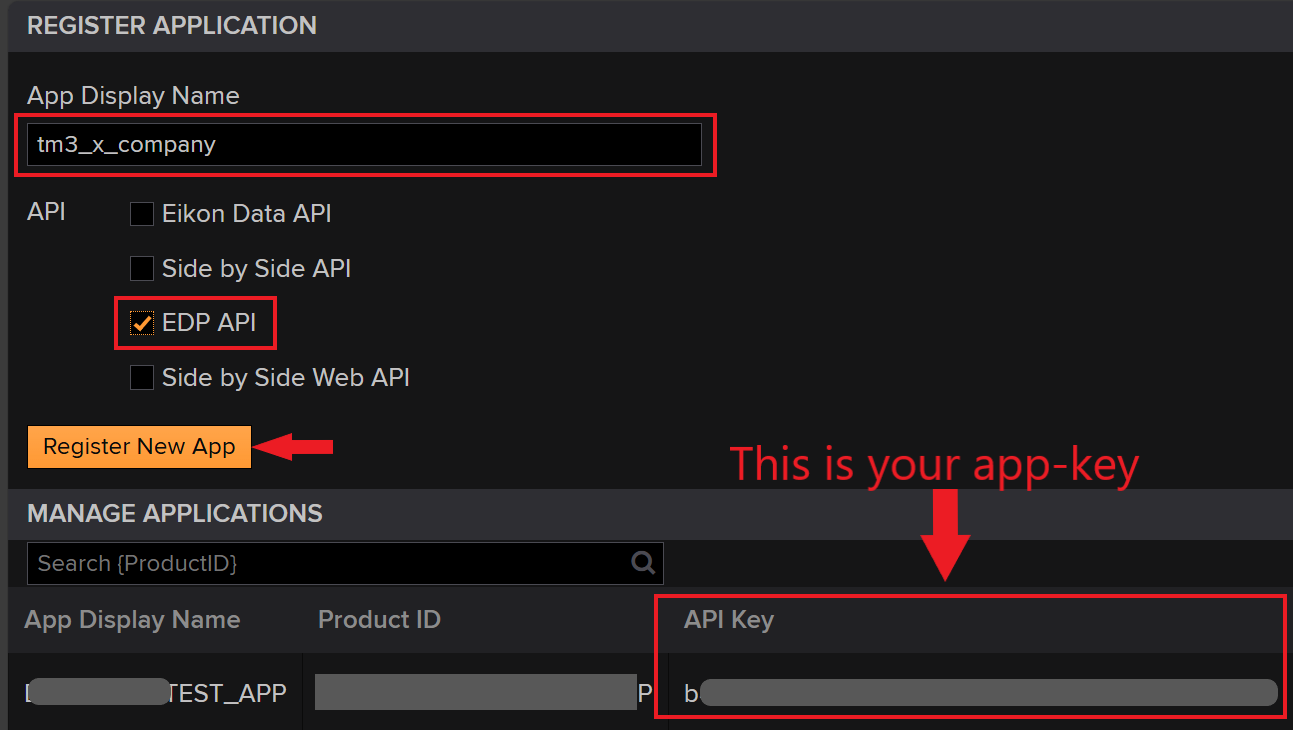Click the EDP API label text
The width and height of the screenshot is (1293, 730).
(x=209, y=323)
